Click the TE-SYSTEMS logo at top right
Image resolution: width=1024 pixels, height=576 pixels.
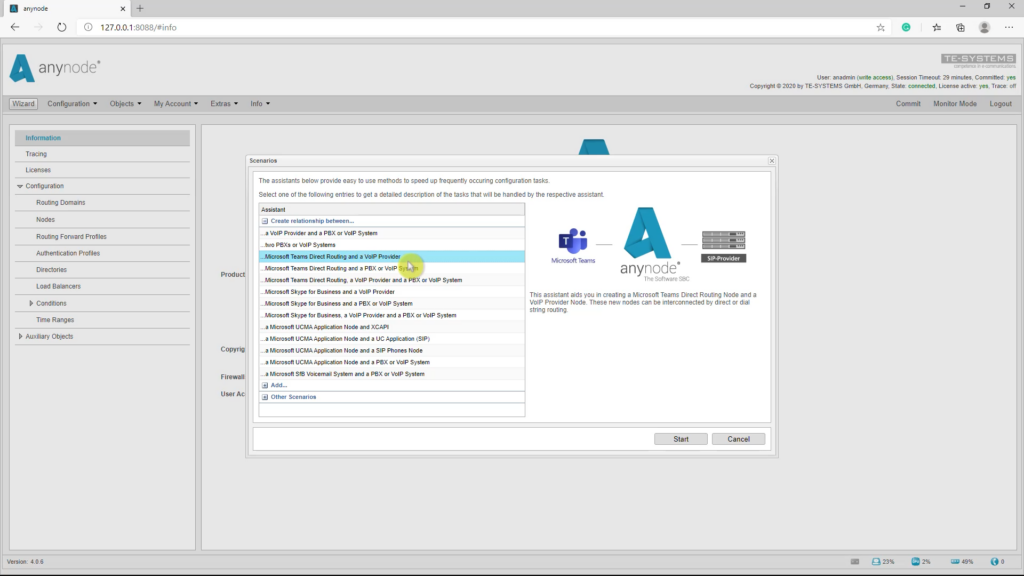978,60
